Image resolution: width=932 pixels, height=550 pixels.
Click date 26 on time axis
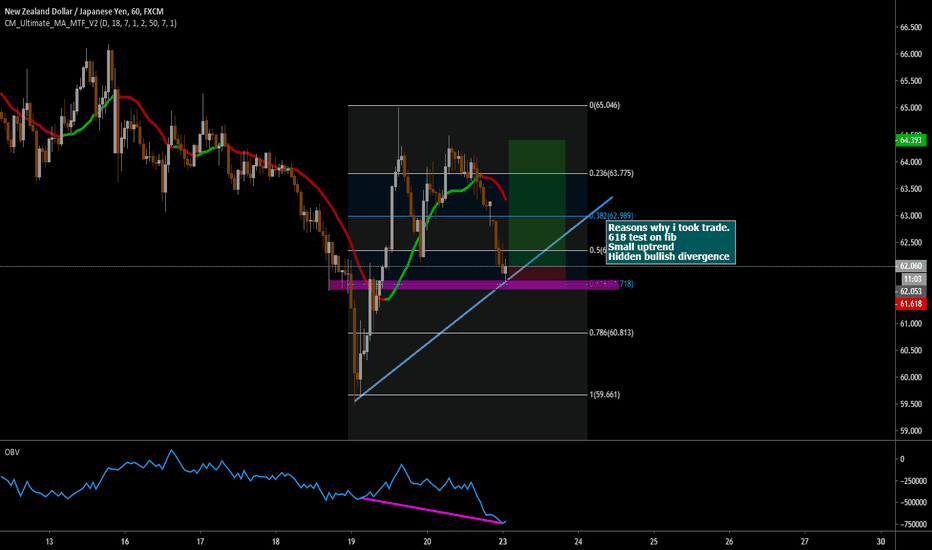729,542
